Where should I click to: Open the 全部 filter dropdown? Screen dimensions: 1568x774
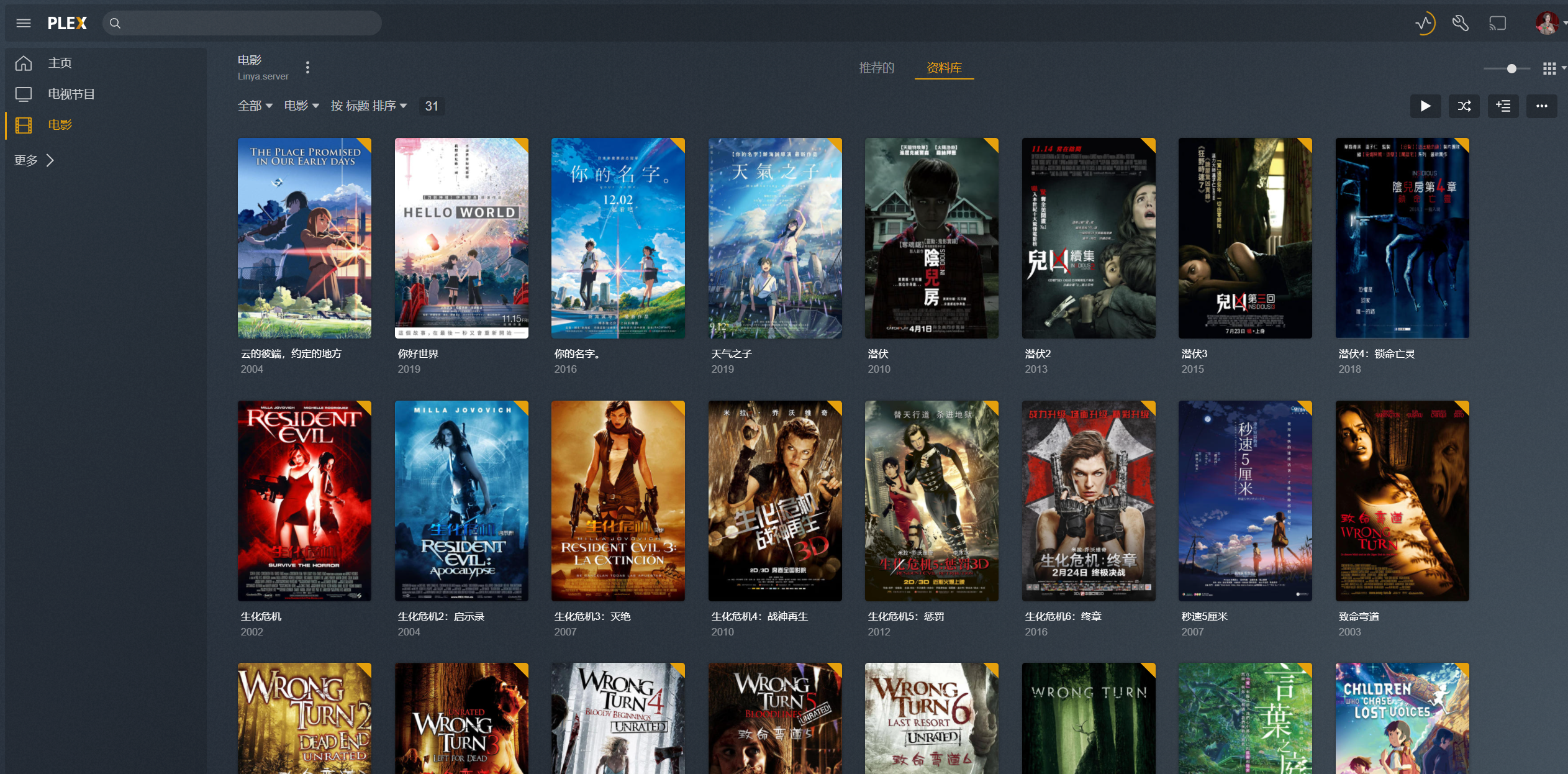click(255, 106)
